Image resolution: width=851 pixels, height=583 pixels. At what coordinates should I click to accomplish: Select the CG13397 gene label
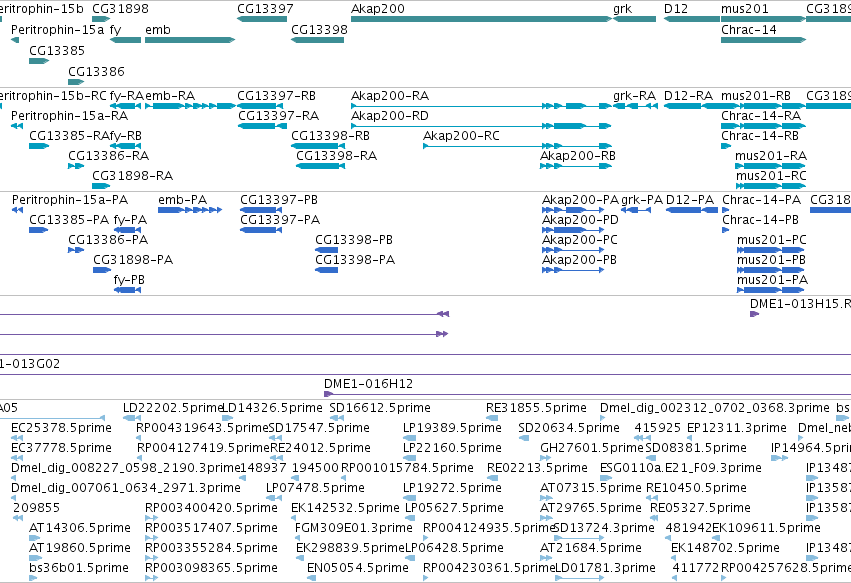[x=265, y=9]
